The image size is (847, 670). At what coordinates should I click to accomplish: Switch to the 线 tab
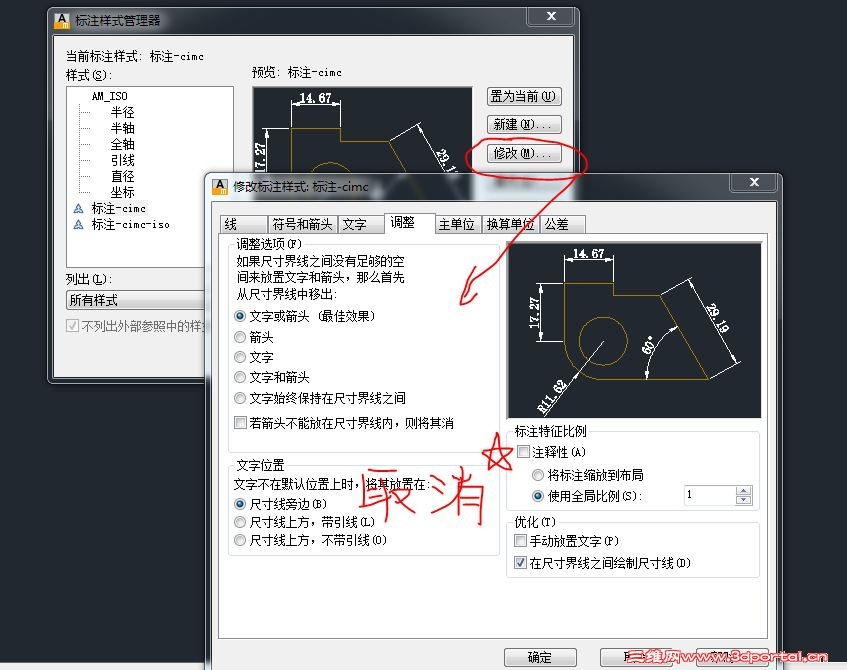(x=244, y=224)
